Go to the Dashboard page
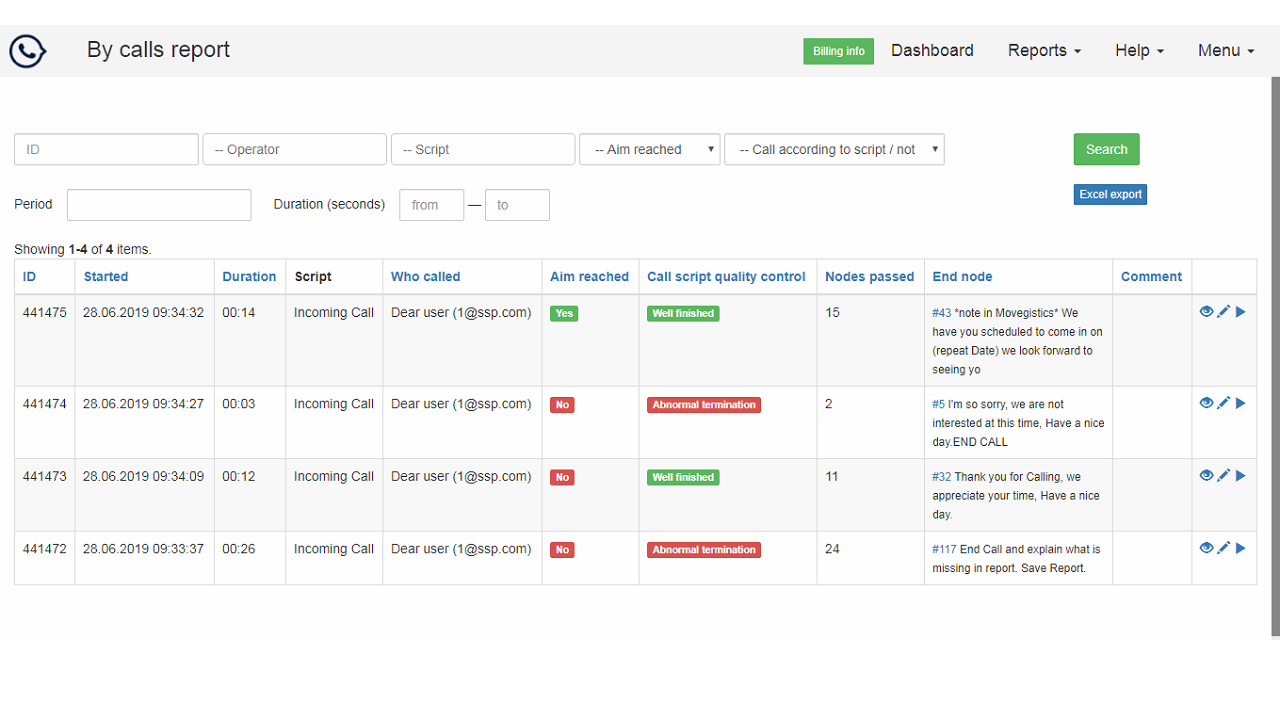This screenshot has width=1280, height=720. pos(932,51)
